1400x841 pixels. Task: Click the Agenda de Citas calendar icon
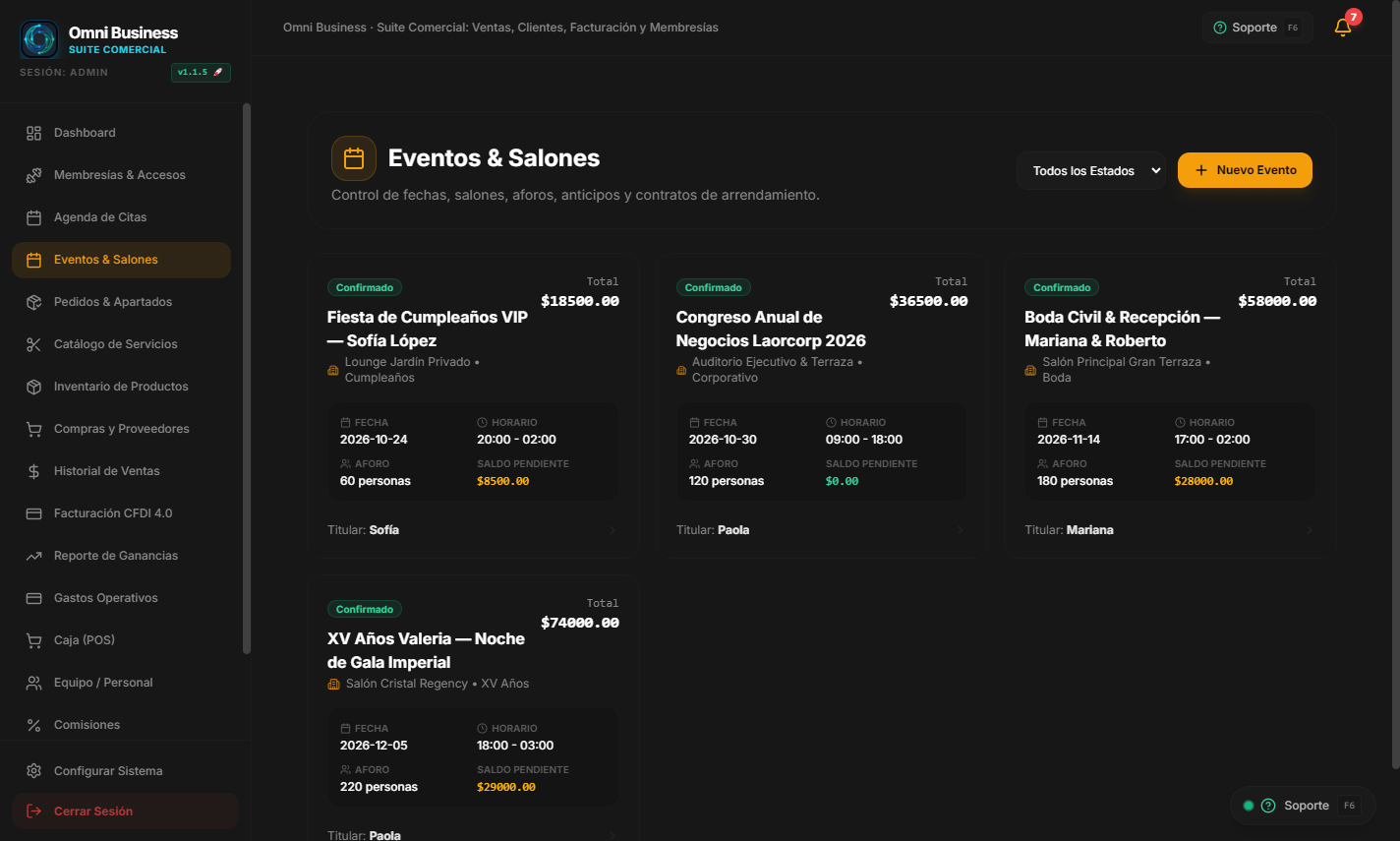[x=33, y=217]
